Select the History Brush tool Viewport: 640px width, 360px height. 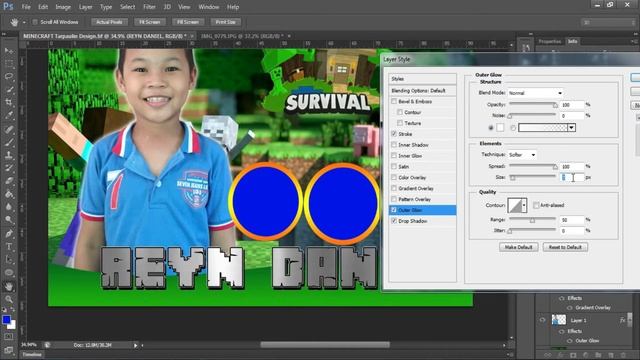[9, 168]
